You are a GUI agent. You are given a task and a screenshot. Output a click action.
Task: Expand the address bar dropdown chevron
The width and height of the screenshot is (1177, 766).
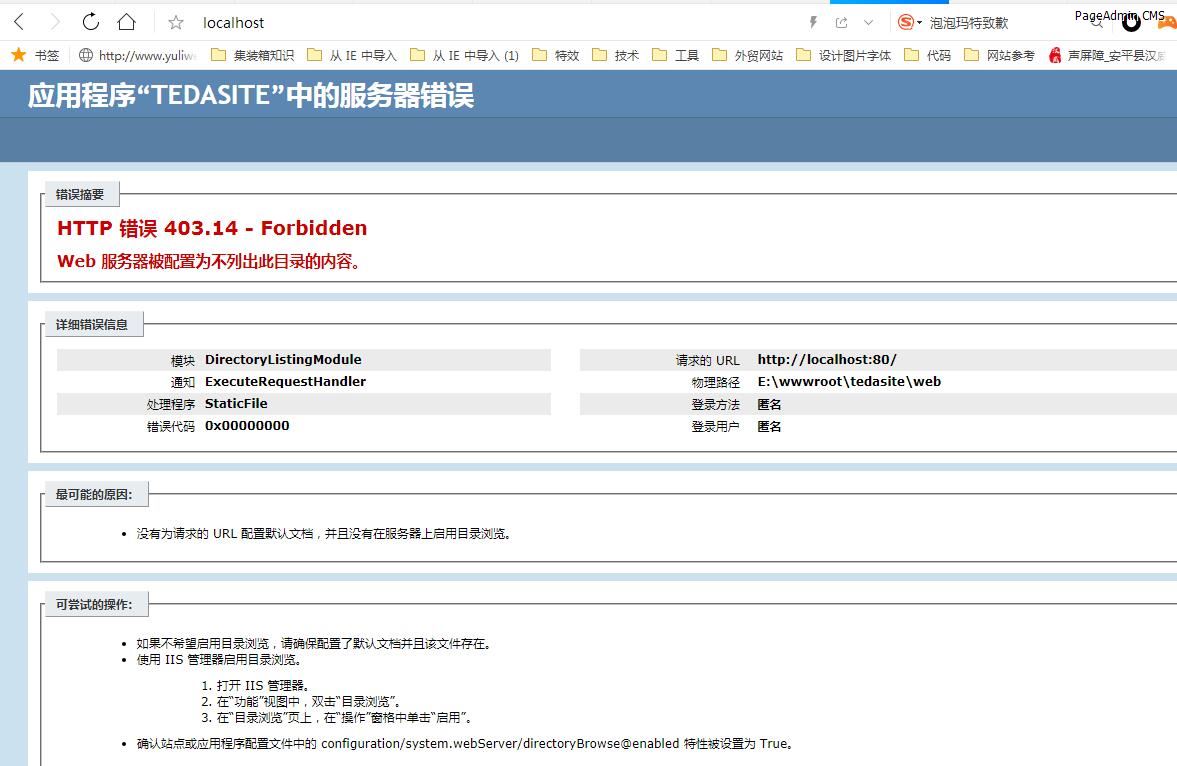(868, 22)
